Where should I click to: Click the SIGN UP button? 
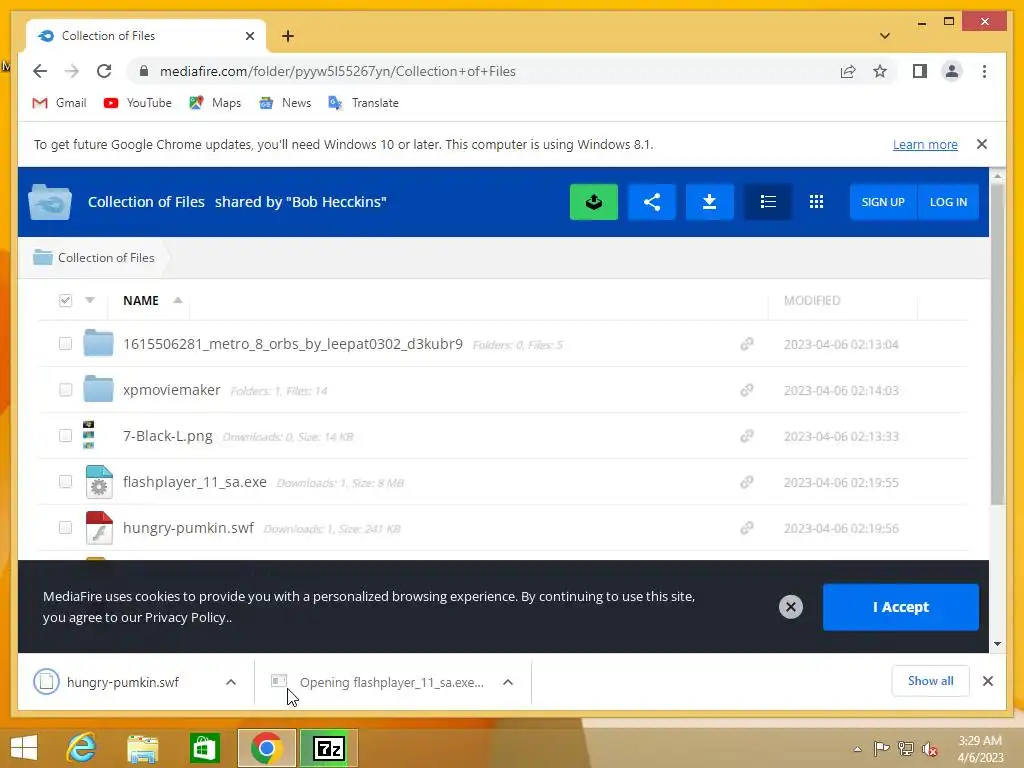pos(883,202)
